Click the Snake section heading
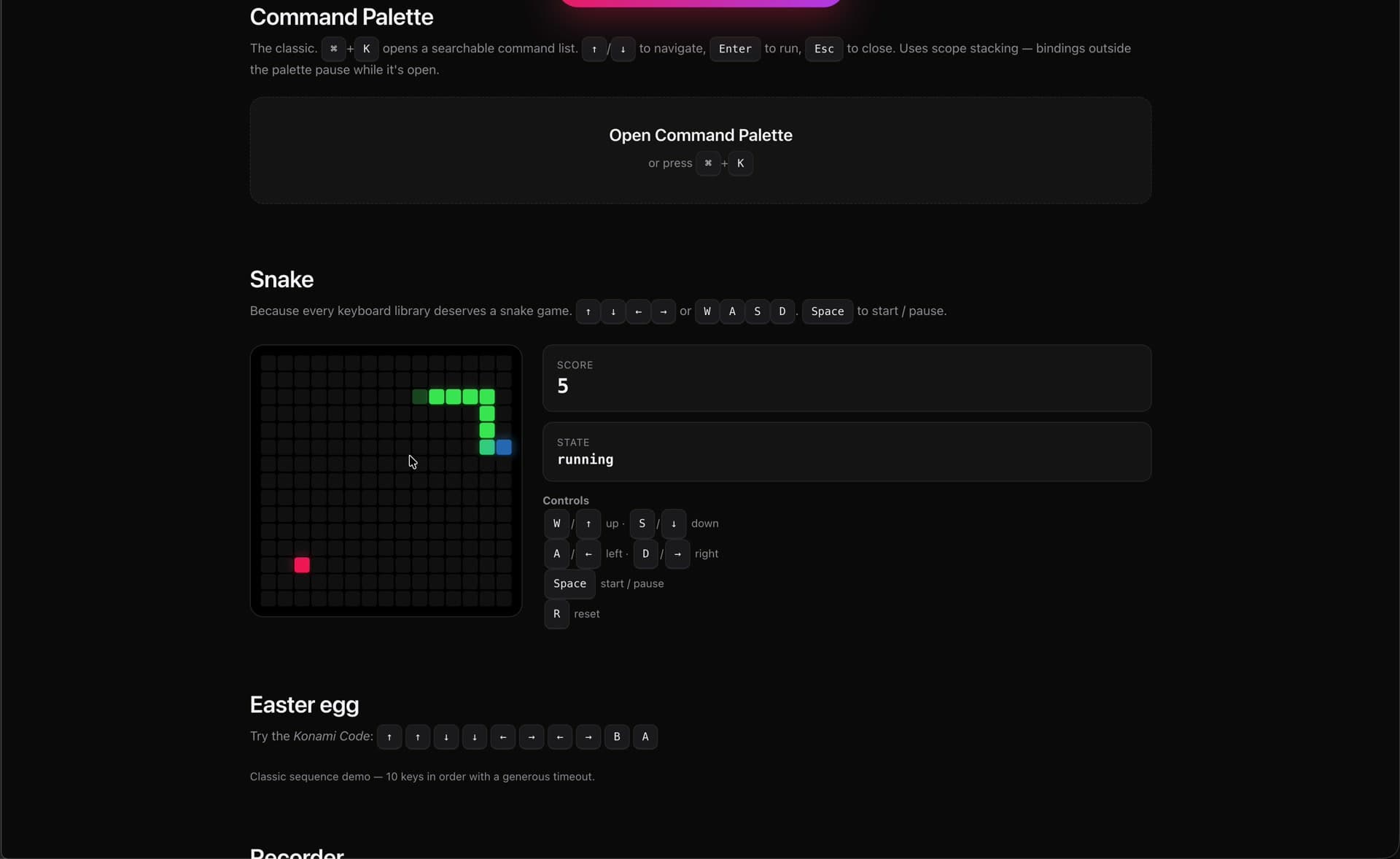The height and width of the screenshot is (859, 1400). click(281, 279)
